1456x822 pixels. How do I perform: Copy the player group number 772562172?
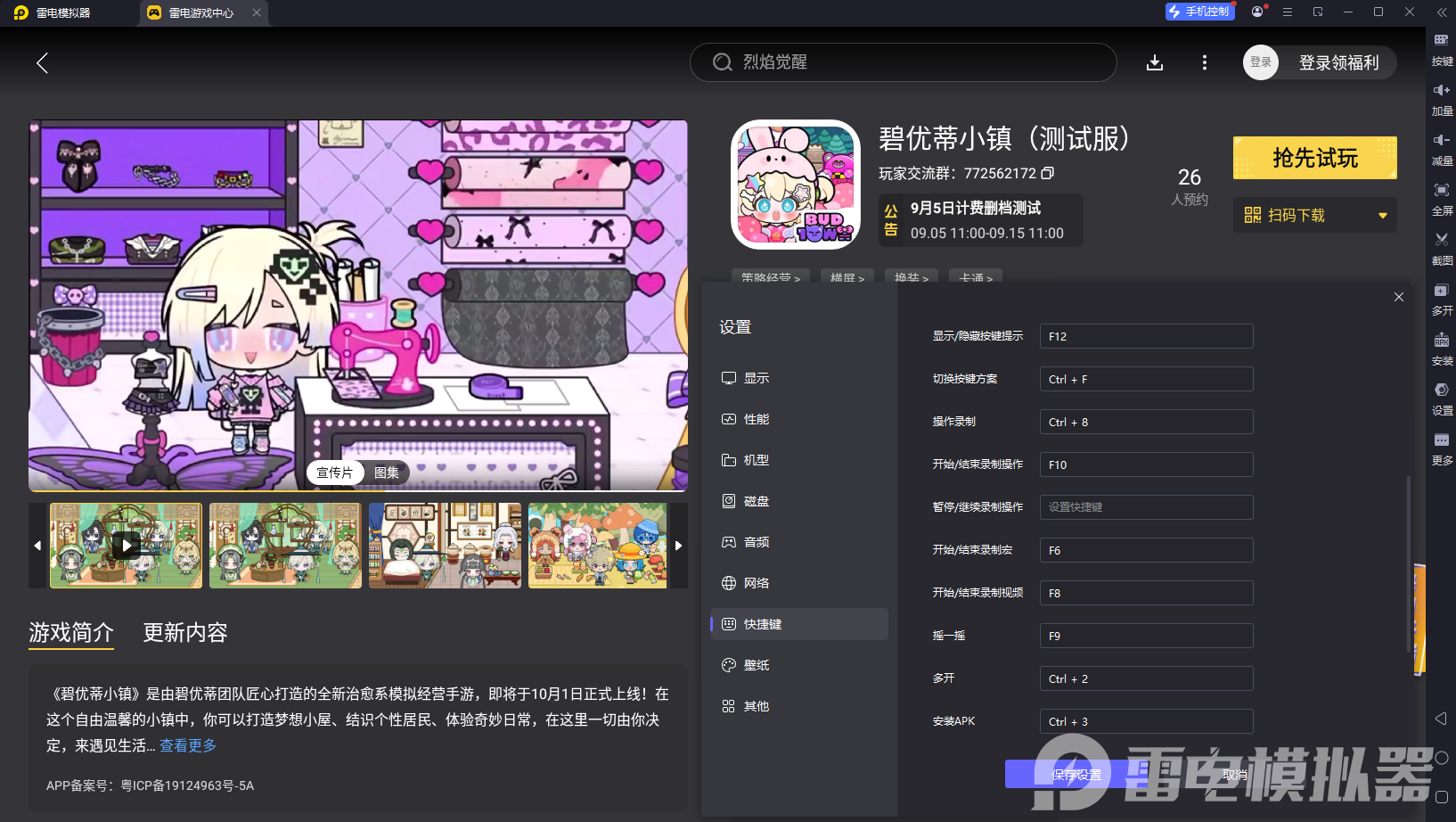1049,173
